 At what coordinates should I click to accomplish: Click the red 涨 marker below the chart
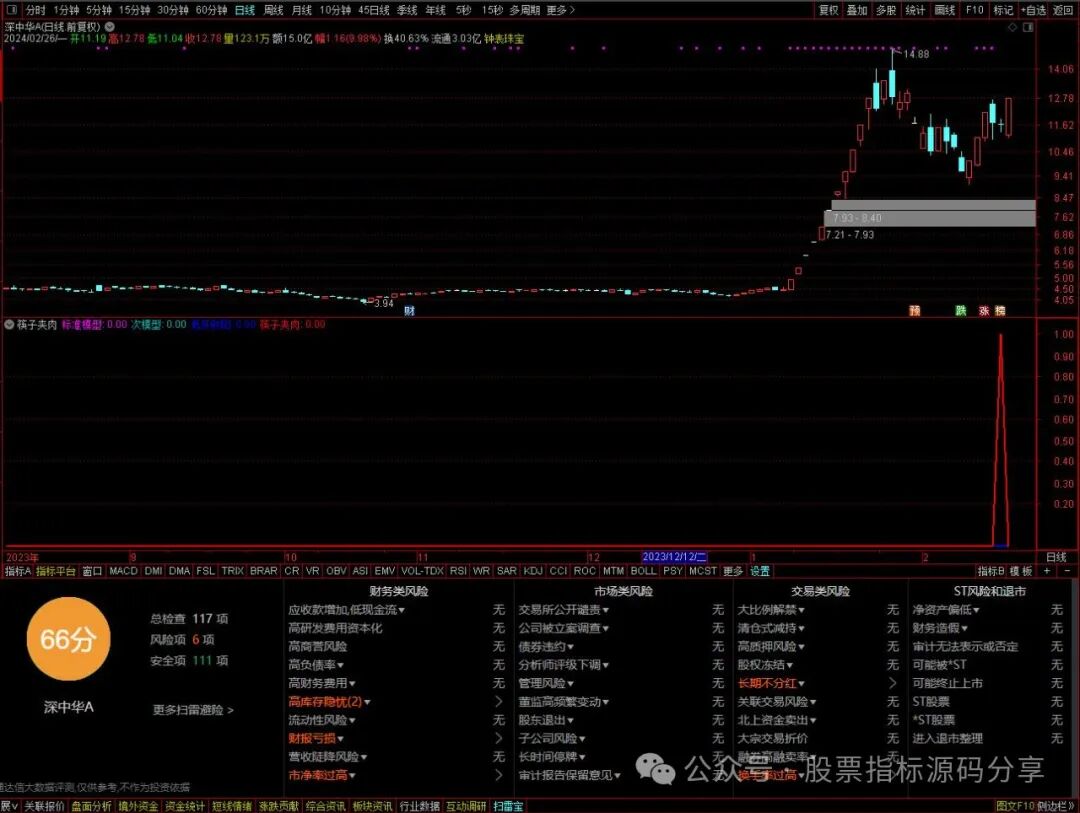984,311
